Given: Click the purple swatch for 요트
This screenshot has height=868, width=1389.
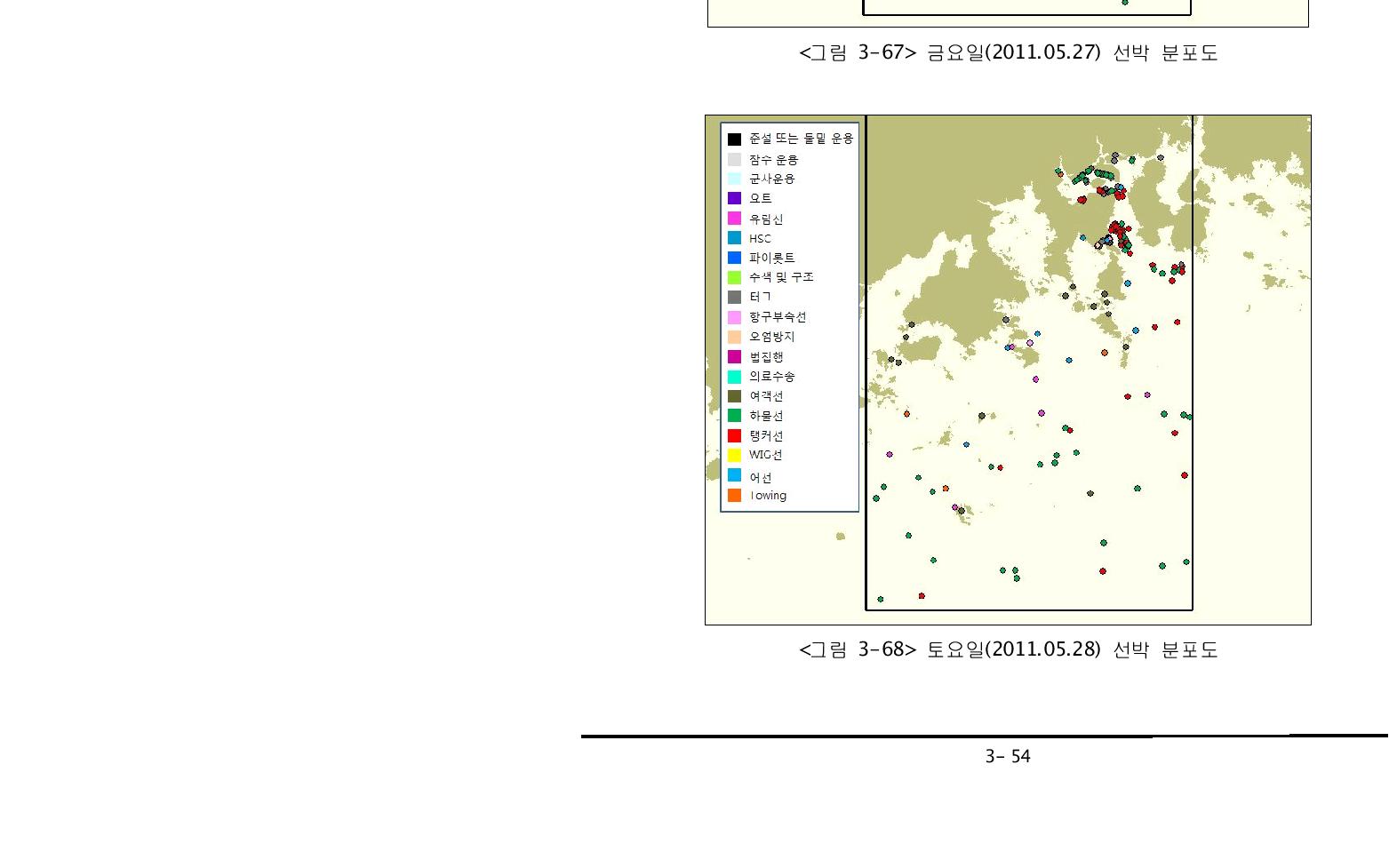Looking at the screenshot, I should click(734, 198).
